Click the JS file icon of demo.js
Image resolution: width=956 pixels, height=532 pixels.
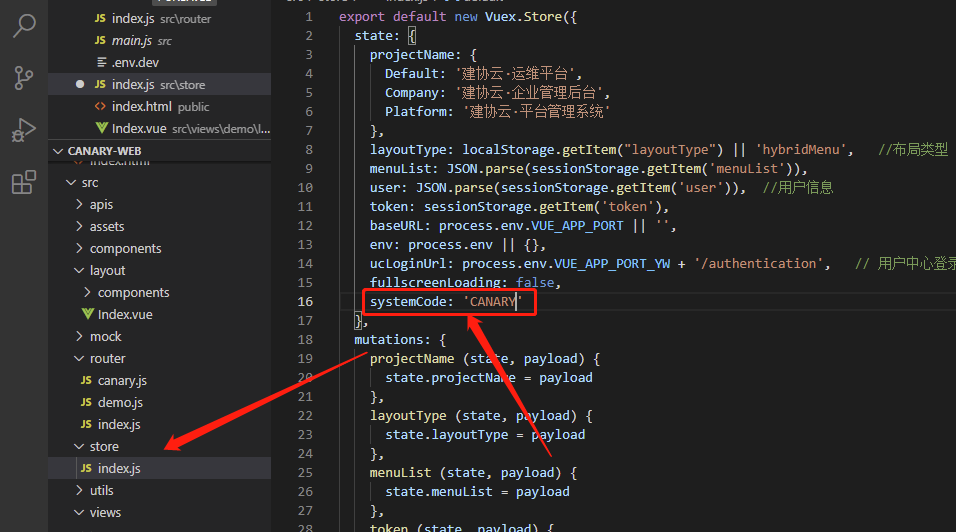click(86, 402)
